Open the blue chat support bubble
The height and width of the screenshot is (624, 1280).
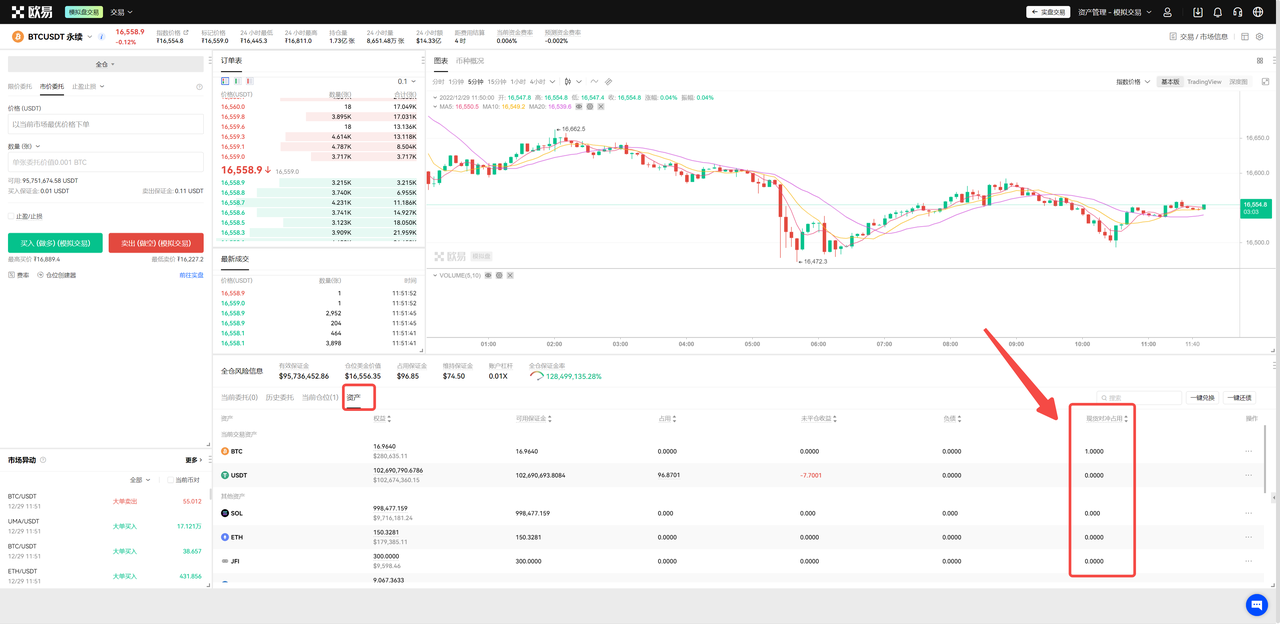[x=1257, y=604]
